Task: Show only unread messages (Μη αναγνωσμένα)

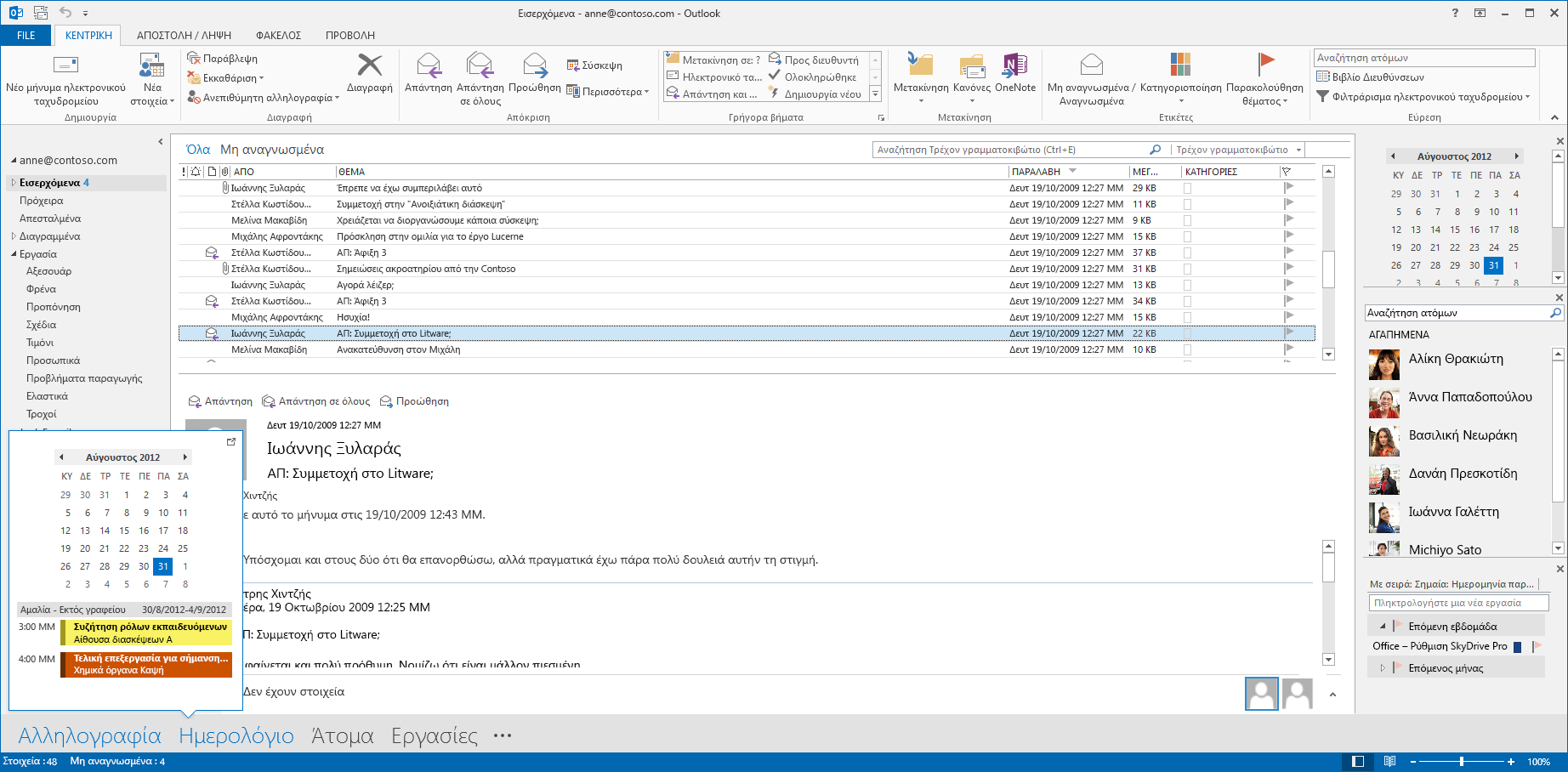Action: [272, 150]
